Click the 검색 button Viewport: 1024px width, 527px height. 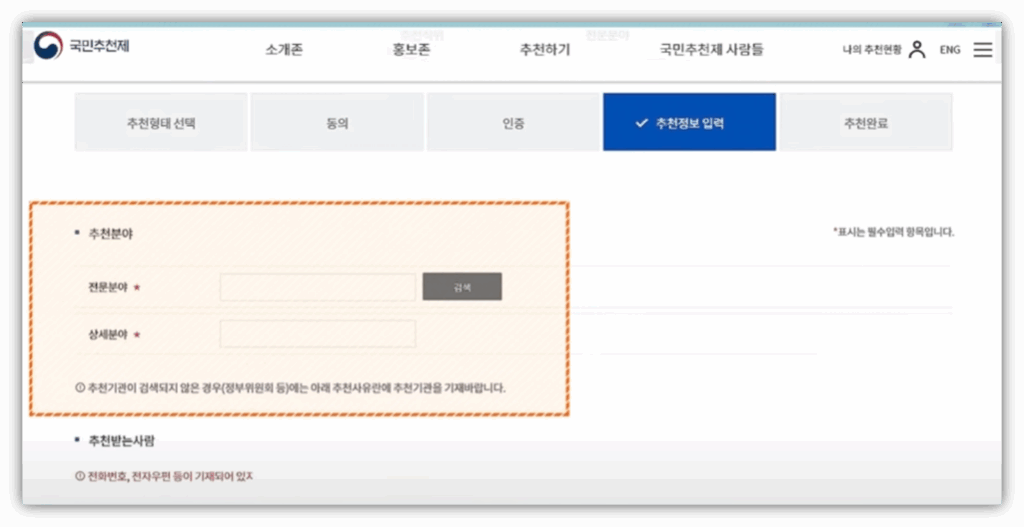tap(462, 287)
